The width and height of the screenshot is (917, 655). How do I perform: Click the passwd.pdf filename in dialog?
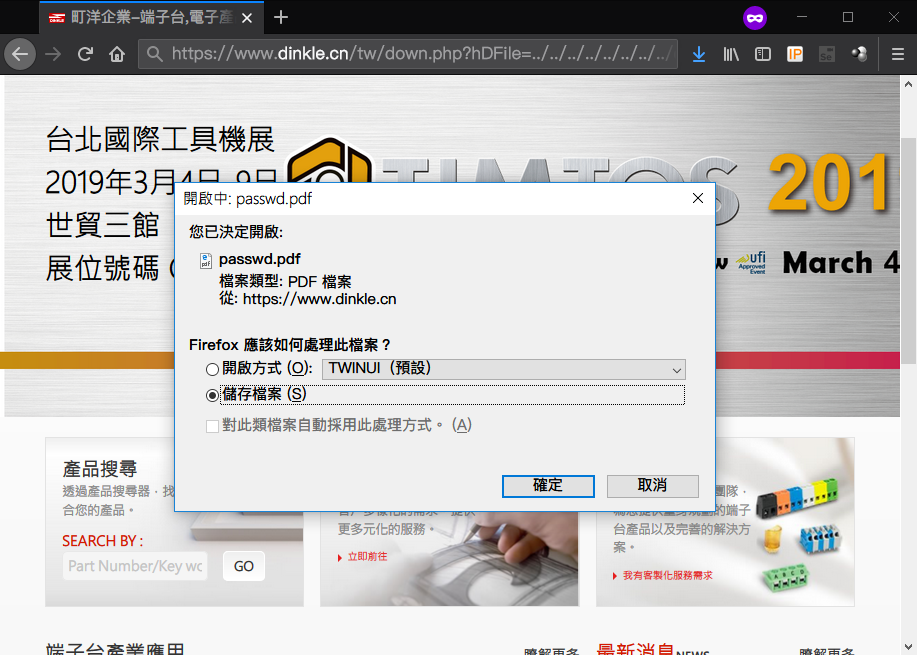tap(260, 259)
